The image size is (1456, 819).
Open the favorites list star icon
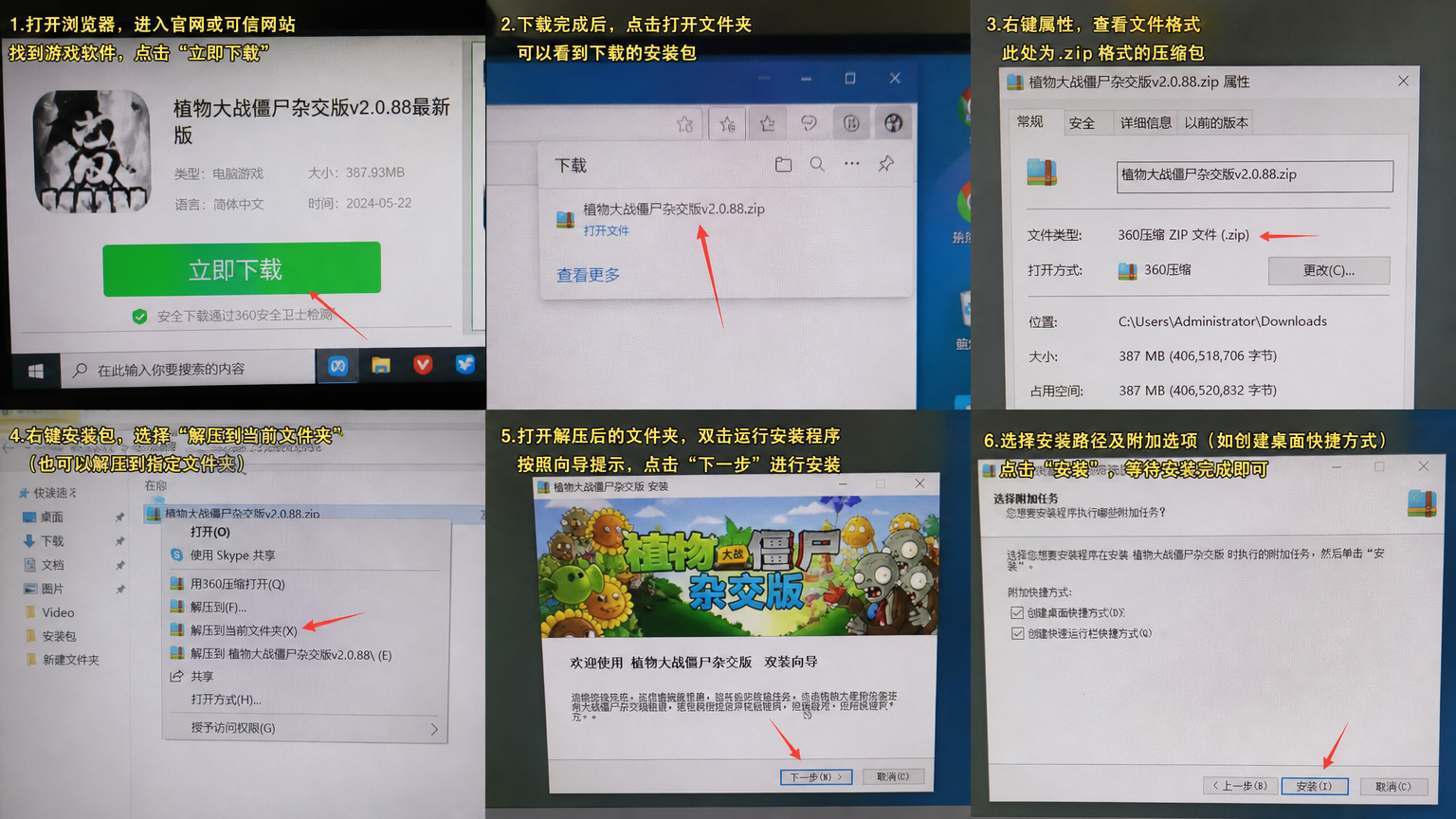(727, 124)
